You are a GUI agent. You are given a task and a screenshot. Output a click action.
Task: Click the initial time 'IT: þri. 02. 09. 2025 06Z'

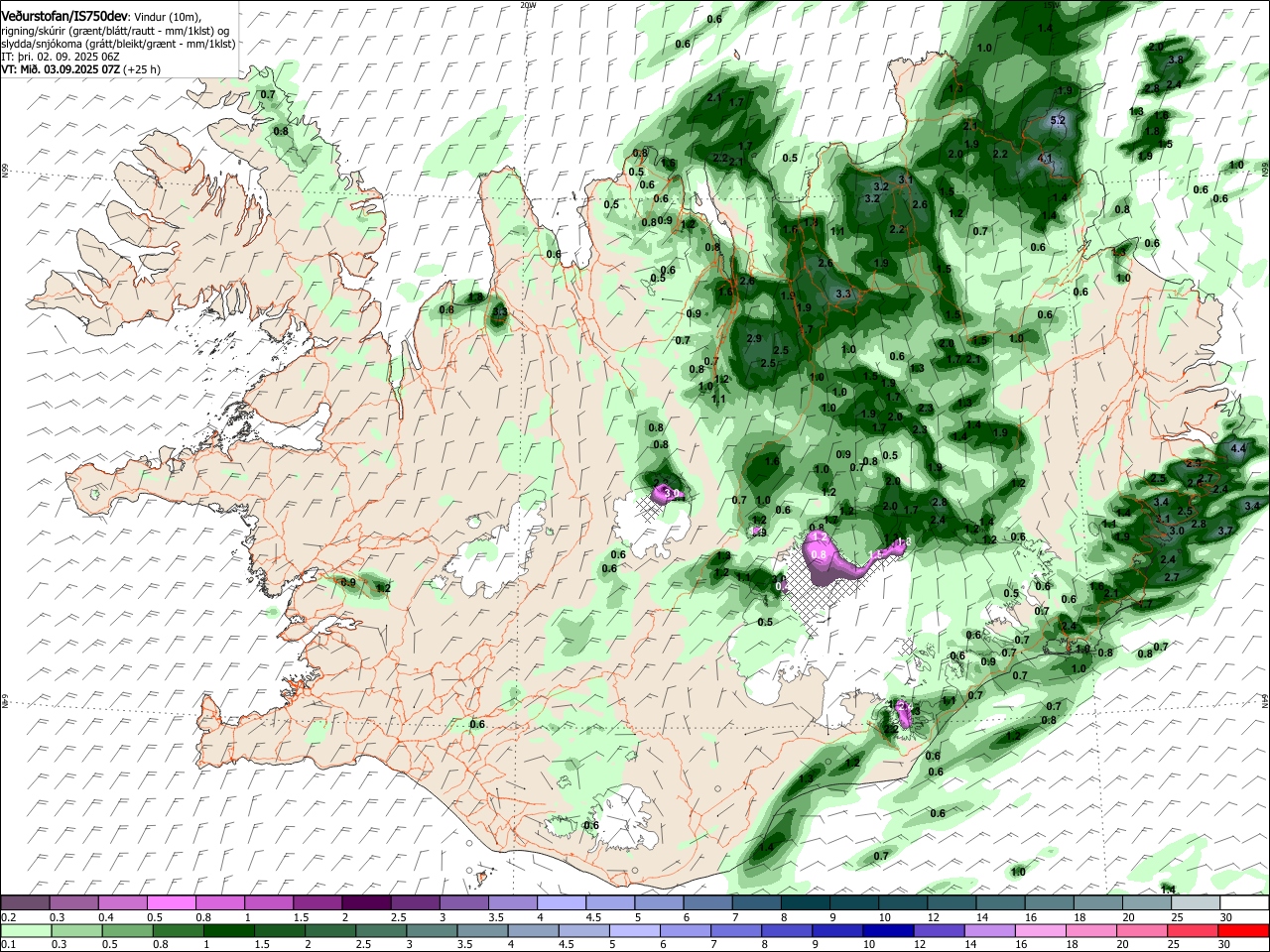coord(61,57)
